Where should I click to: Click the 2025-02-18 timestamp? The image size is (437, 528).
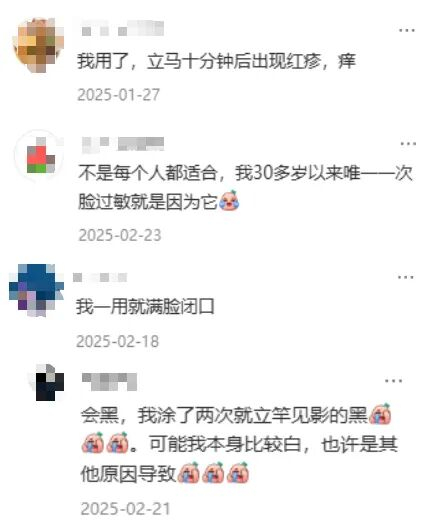pyautogui.click(x=117, y=341)
